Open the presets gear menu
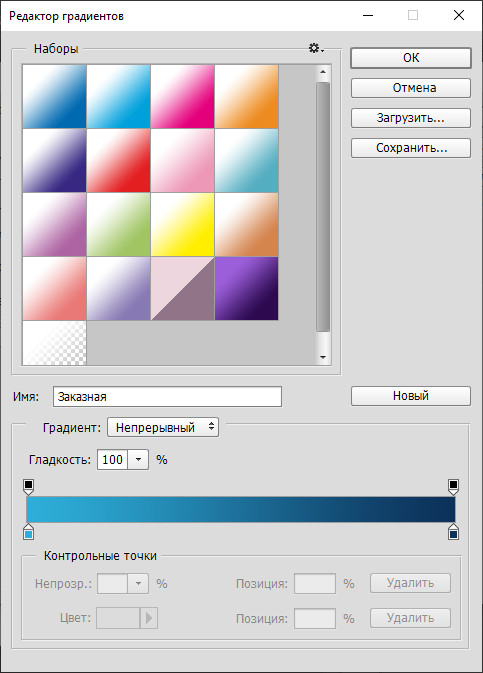The height and width of the screenshot is (673, 483). click(316, 48)
